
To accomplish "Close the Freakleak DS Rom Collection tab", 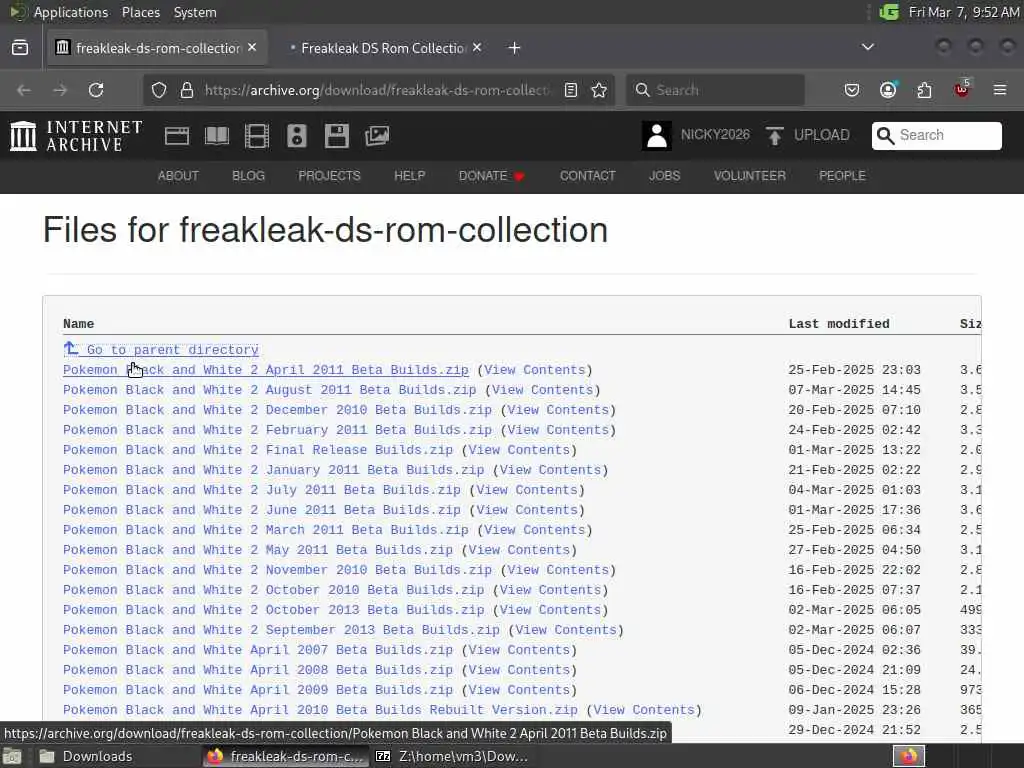I will tap(477, 48).
